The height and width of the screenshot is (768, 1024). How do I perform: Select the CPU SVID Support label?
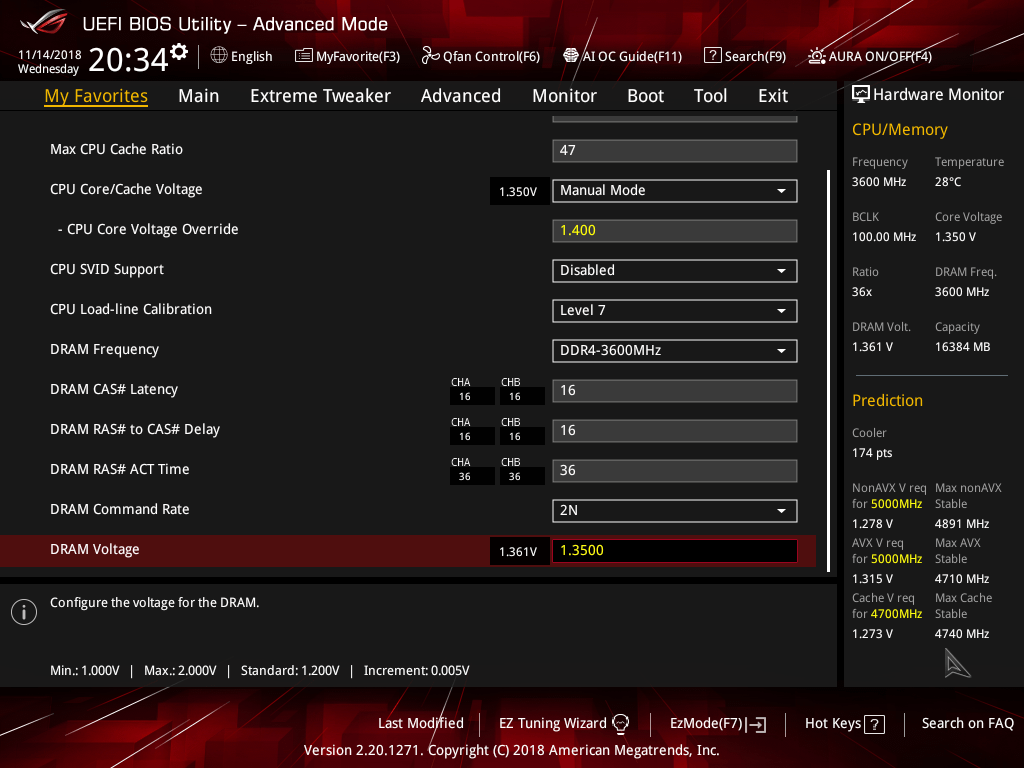(x=106, y=269)
